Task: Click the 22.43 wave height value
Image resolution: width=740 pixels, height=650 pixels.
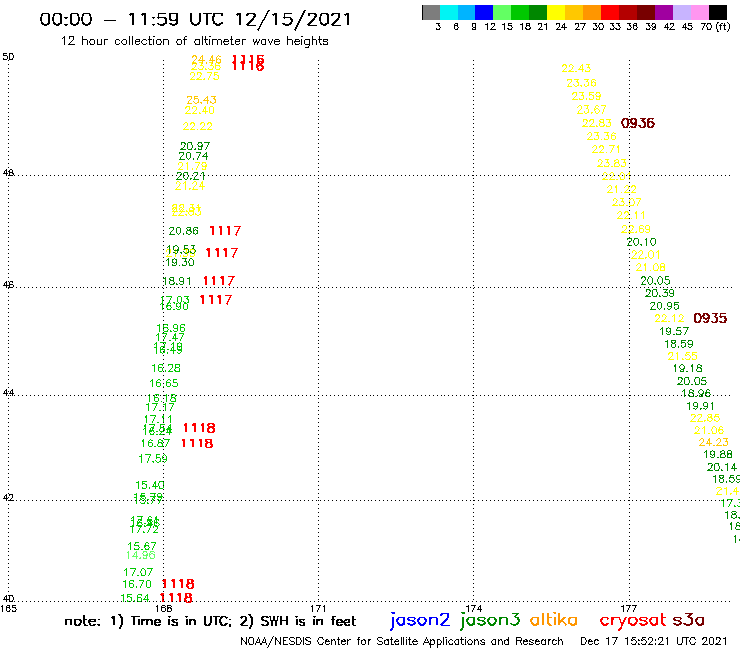Action: point(576,68)
